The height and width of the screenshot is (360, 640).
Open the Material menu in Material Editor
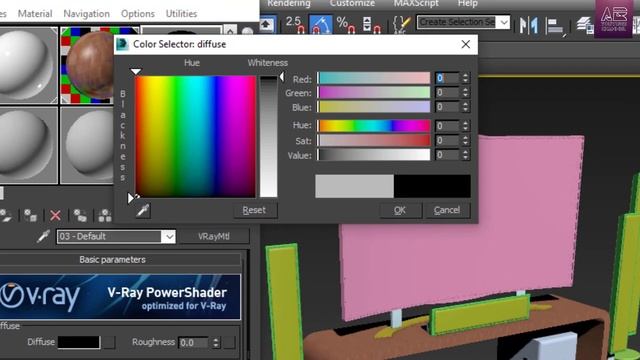click(35, 13)
